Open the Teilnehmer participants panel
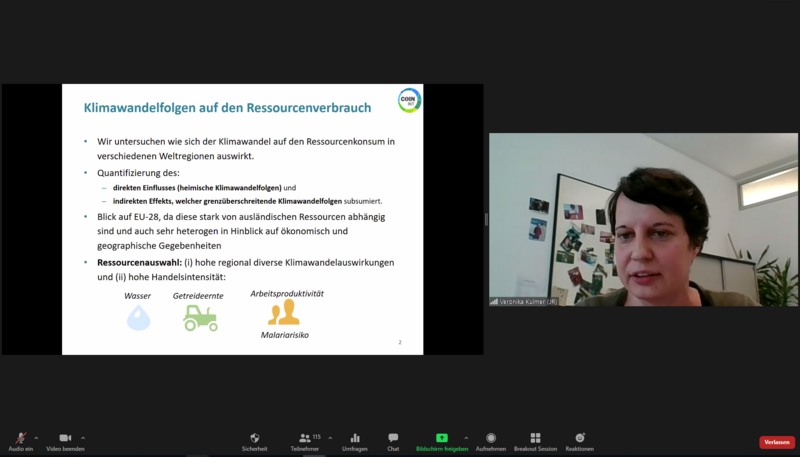800x457 pixels. point(304,440)
